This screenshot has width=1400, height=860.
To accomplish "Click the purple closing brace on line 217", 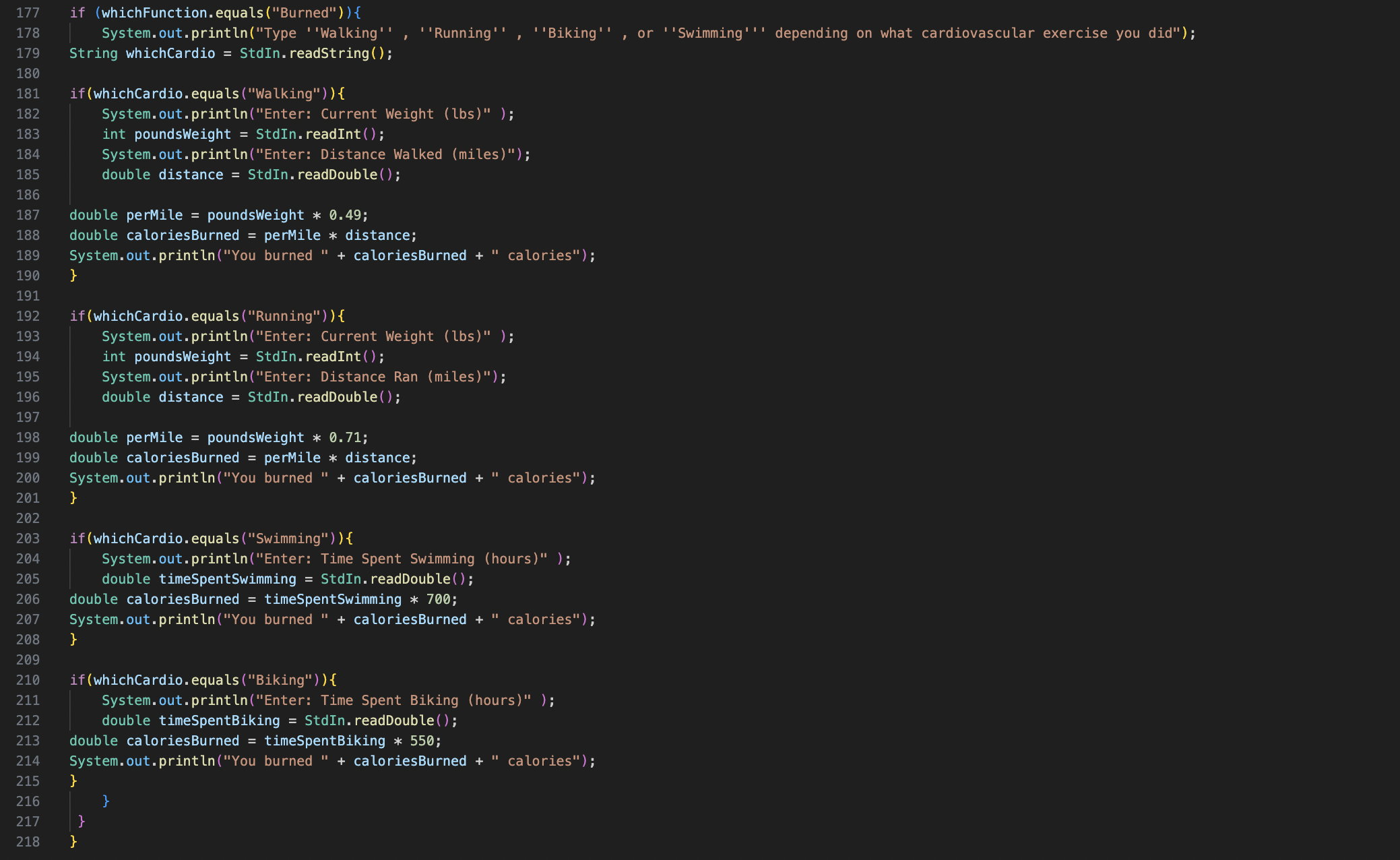I will [82, 821].
